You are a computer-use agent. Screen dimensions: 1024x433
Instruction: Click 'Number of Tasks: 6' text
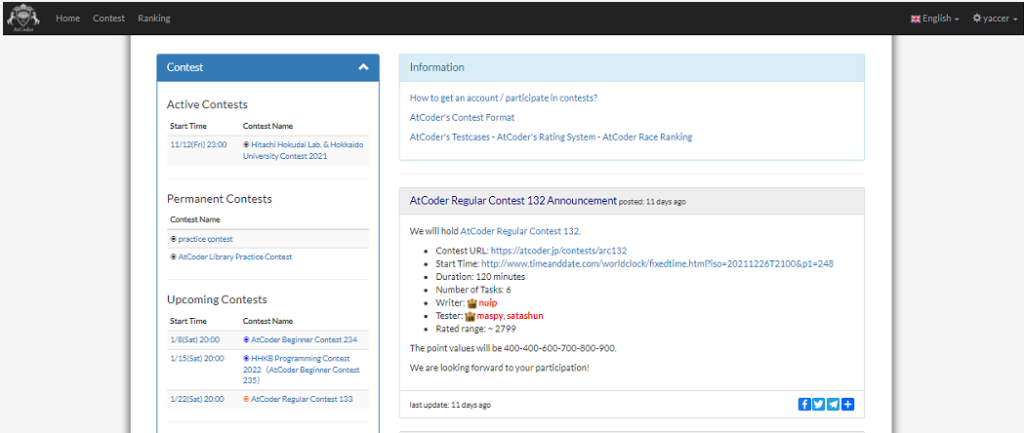point(473,290)
